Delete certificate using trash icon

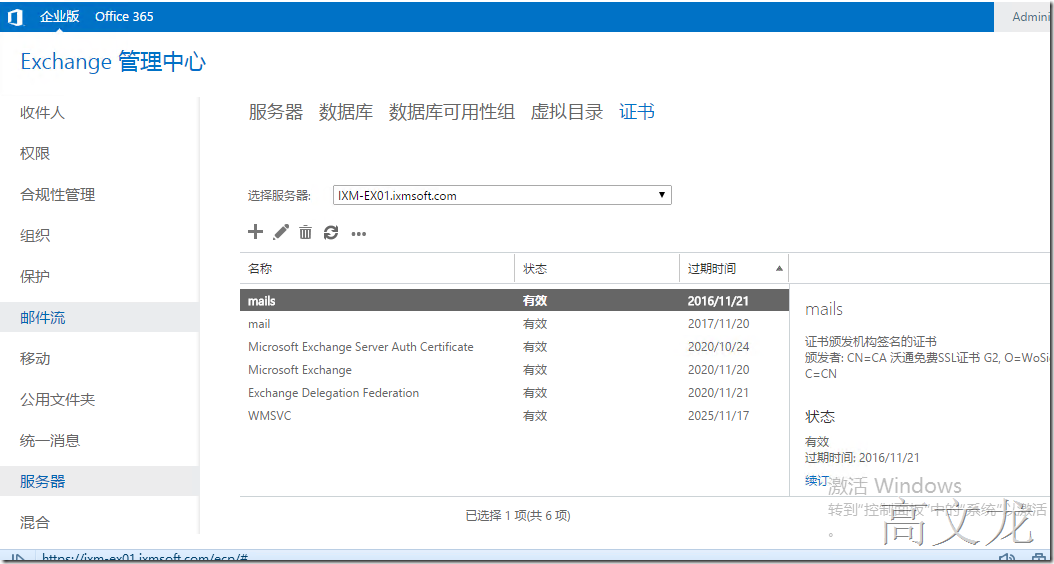(306, 233)
